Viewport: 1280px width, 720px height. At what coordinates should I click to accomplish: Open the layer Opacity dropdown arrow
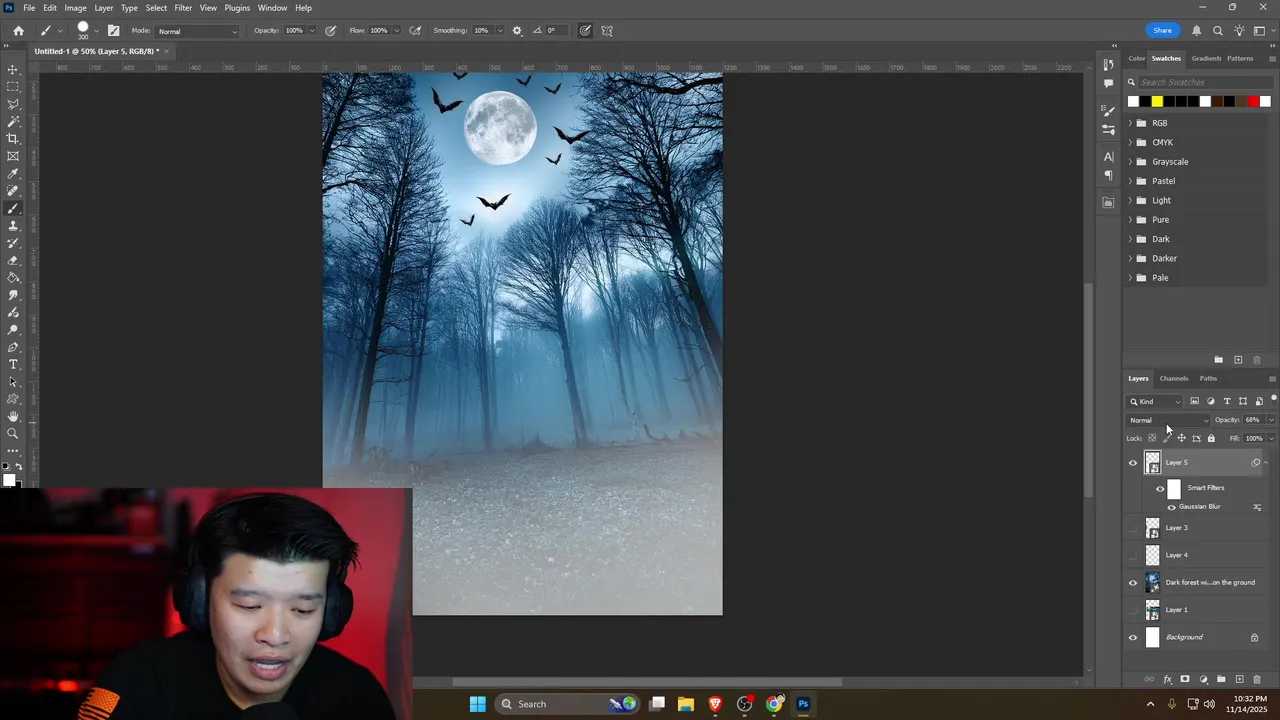pos(1271,420)
